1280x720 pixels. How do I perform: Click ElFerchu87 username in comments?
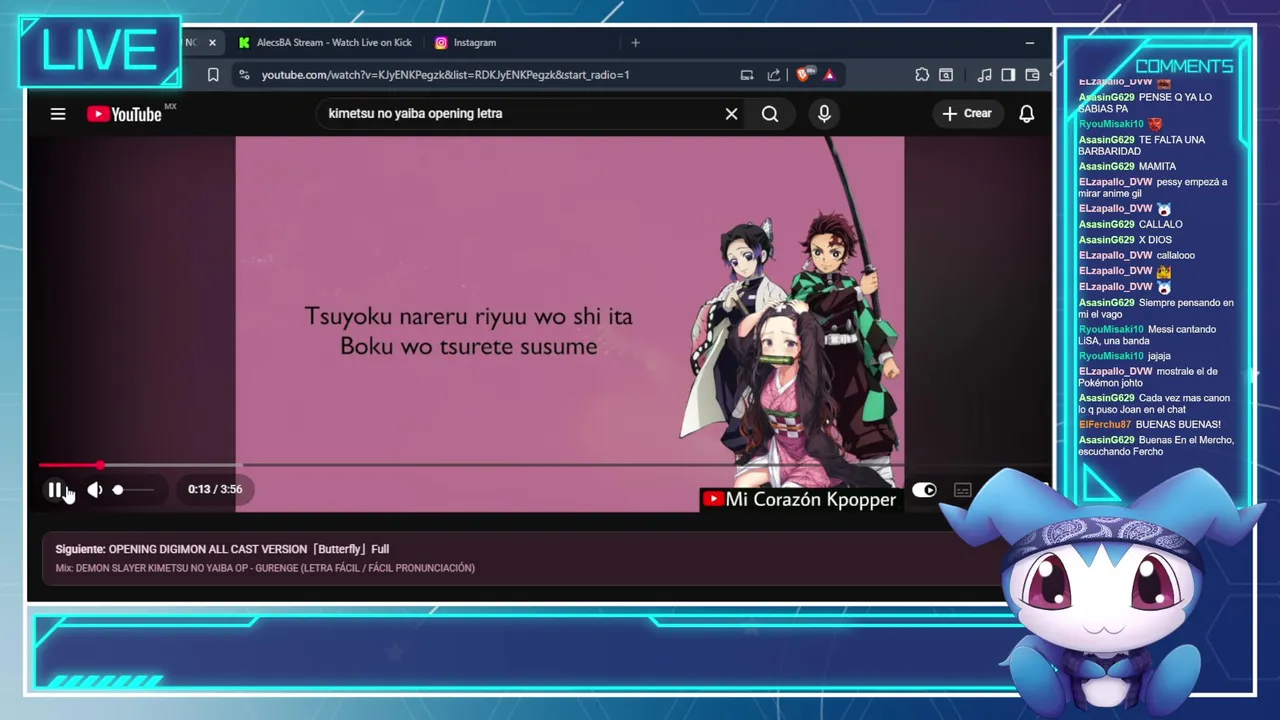[1105, 425]
